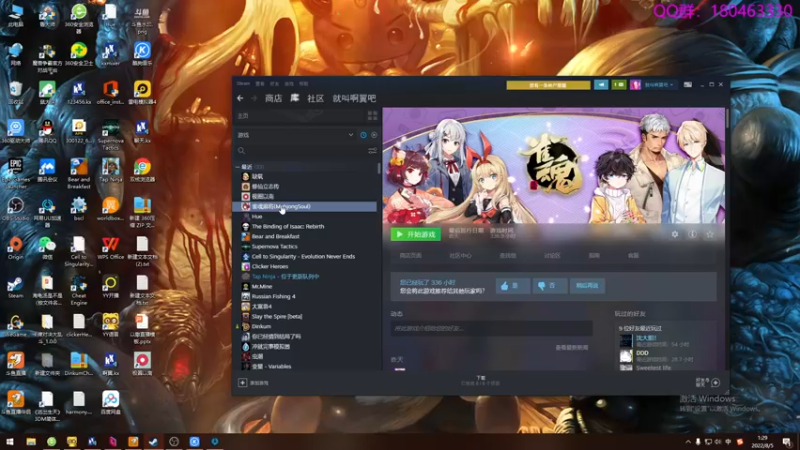The image size is (800, 450).
Task: Toggle favorite star for this game
Action: tap(710, 234)
